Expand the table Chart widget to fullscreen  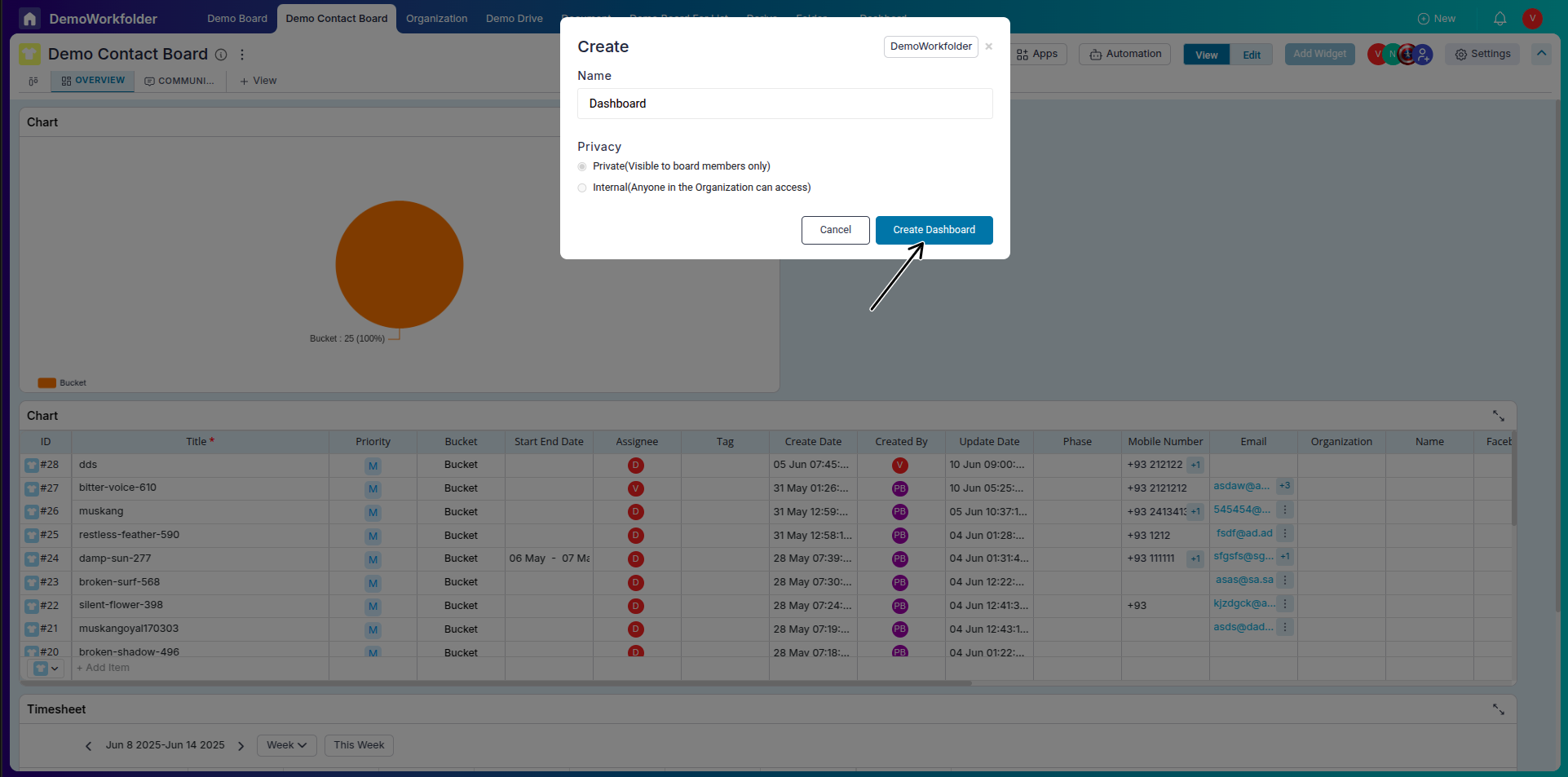point(1499,416)
